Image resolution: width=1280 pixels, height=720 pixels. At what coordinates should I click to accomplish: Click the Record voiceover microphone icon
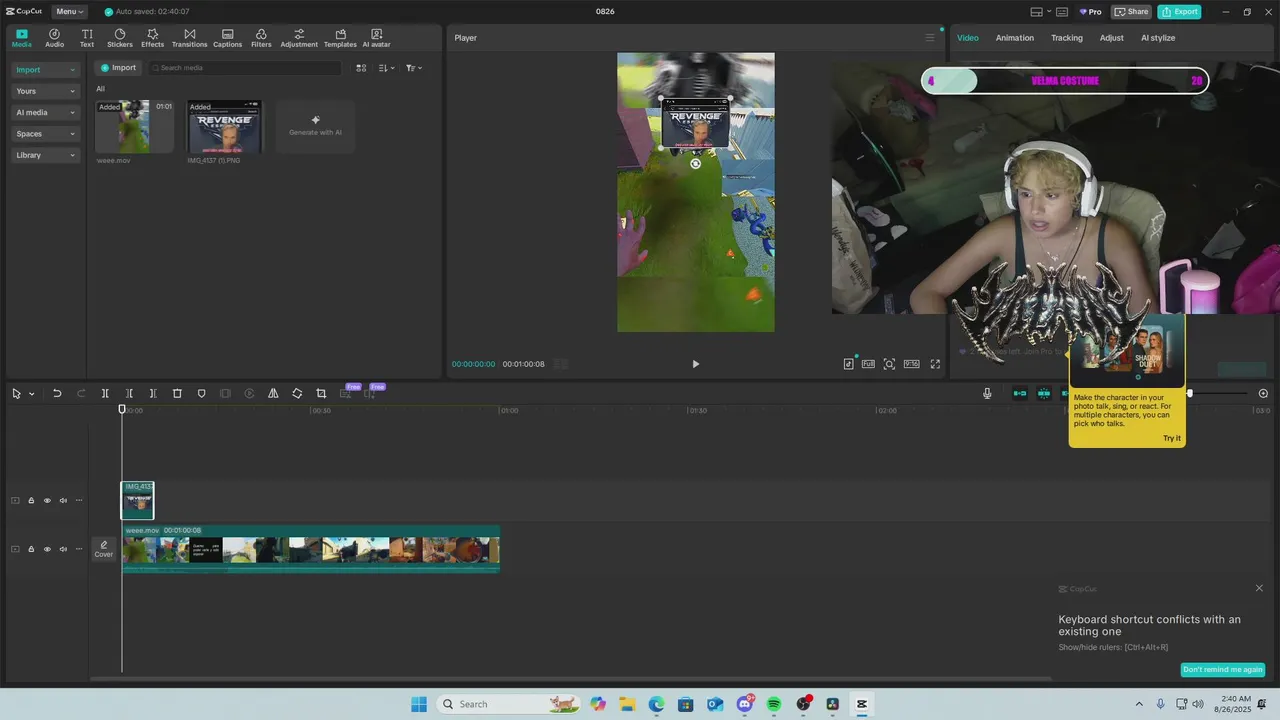[987, 394]
